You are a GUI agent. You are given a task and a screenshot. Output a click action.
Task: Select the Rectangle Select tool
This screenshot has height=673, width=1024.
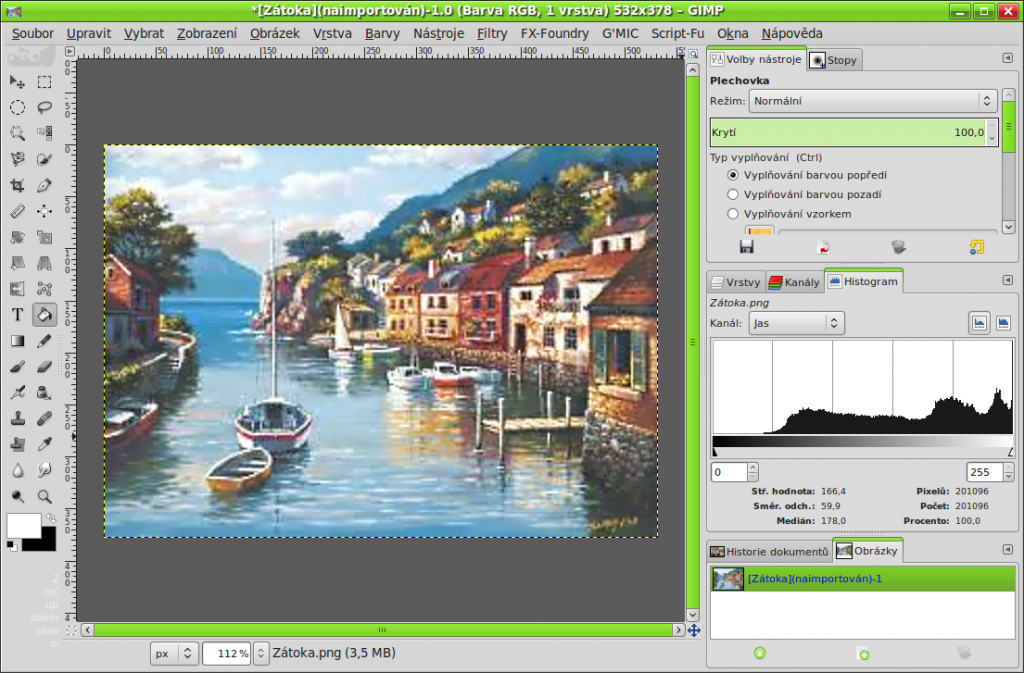click(44, 82)
